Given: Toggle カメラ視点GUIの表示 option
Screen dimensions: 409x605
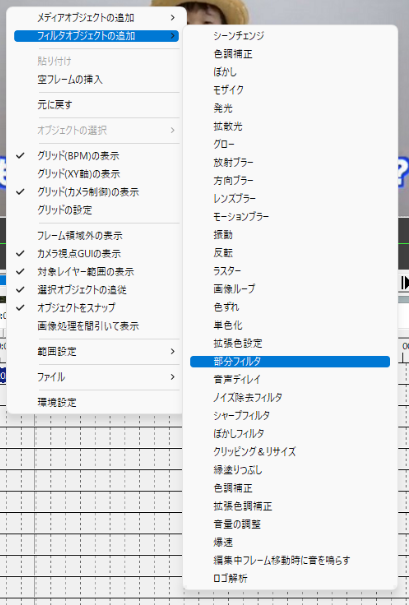Looking at the screenshot, I should (96, 253).
